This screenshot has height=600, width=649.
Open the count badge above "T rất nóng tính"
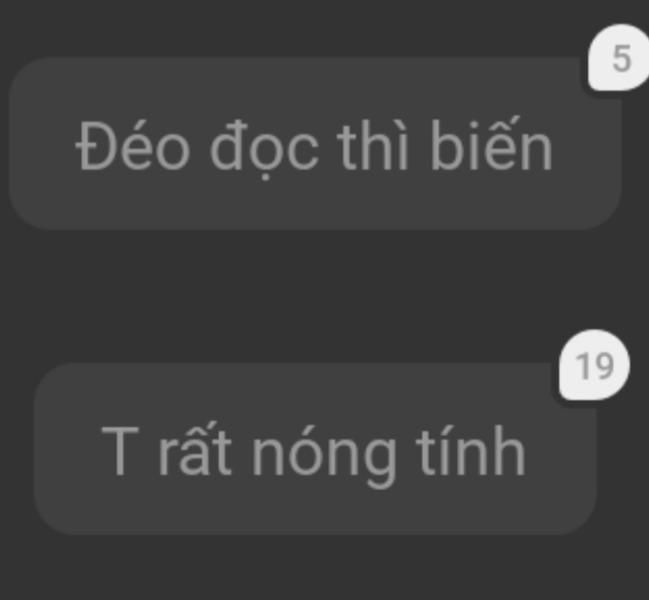pyautogui.click(x=594, y=365)
